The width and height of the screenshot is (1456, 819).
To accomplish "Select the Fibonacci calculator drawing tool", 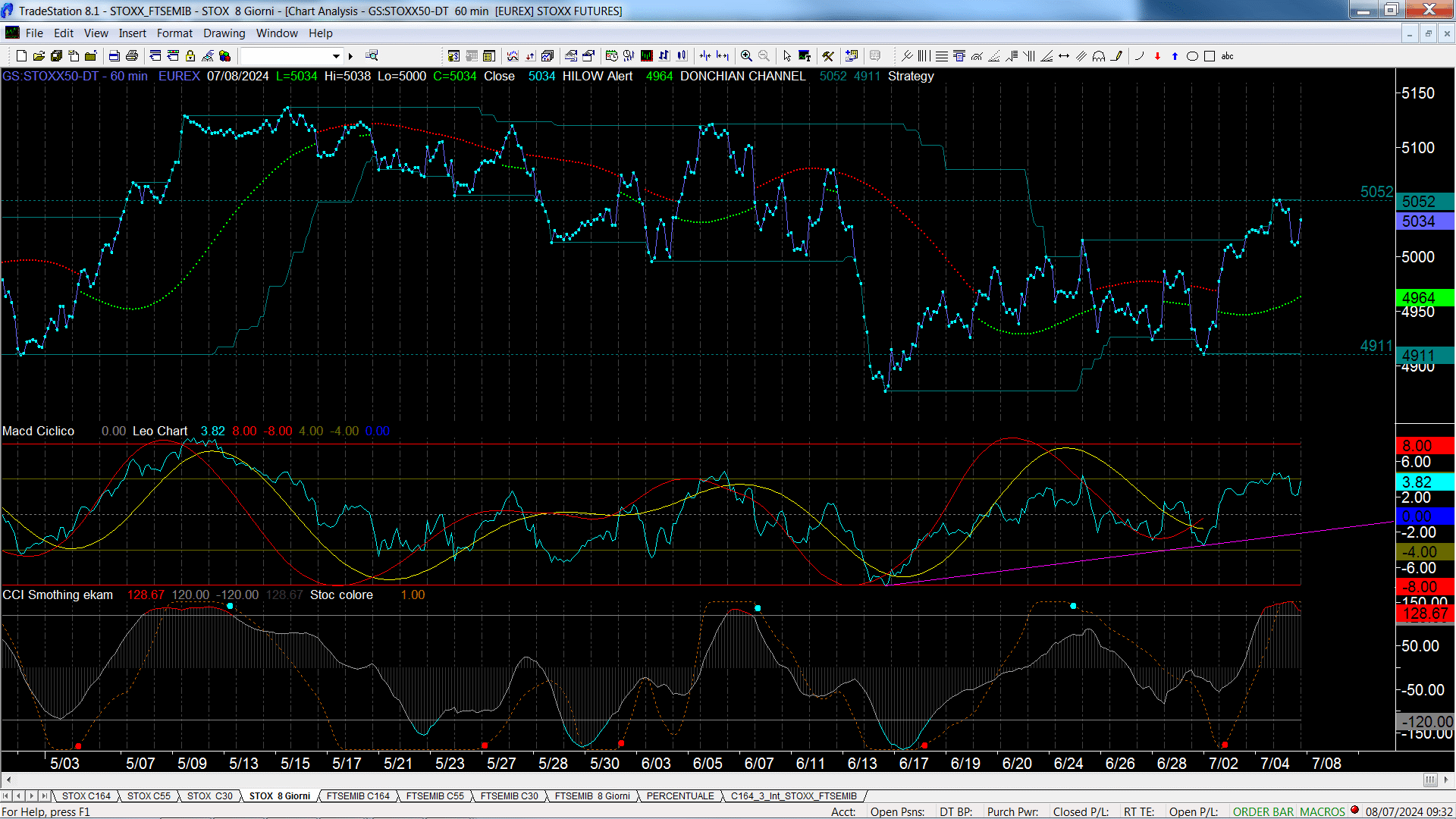I will 959,56.
